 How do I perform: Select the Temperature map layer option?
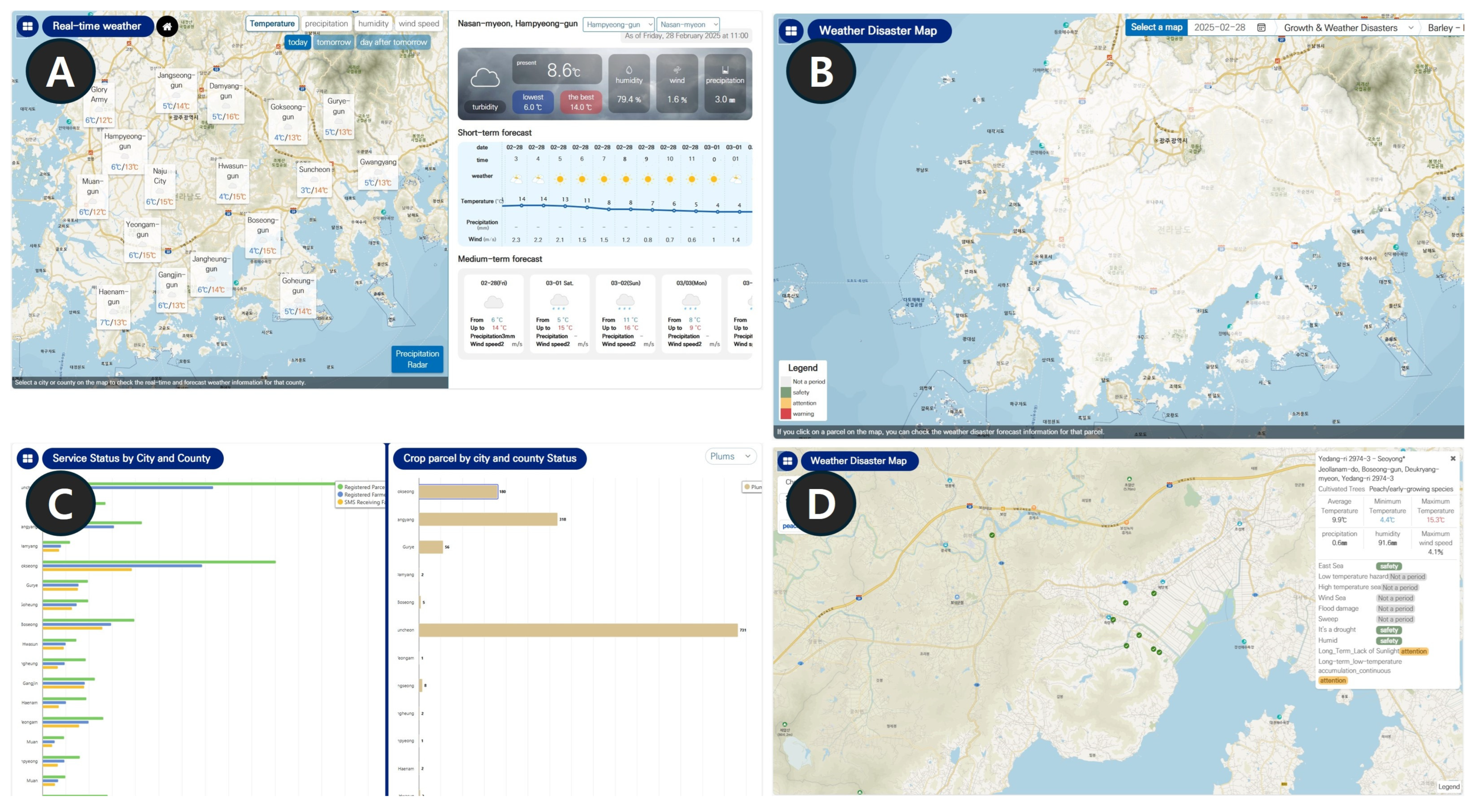272,23
